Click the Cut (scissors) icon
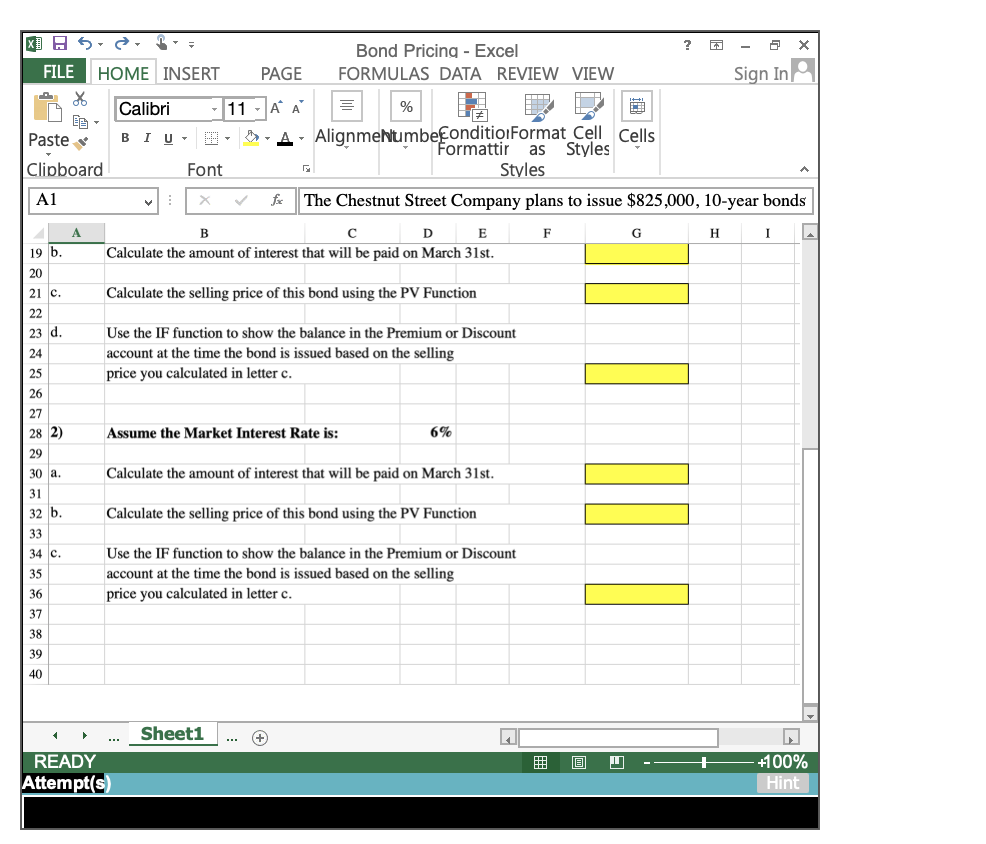Screen dimensions: 986x844 click(81, 98)
